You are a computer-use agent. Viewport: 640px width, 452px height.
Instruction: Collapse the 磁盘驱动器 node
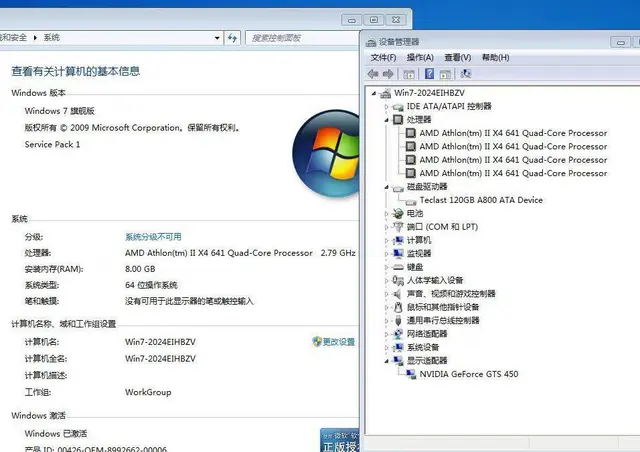click(x=386, y=187)
